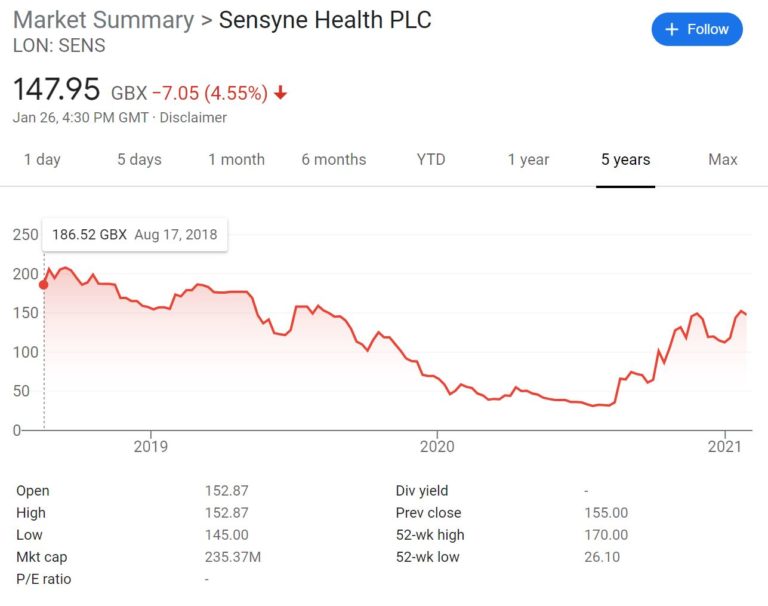The width and height of the screenshot is (768, 606).
Task: Open the Disclaimer link
Action: [x=193, y=118]
